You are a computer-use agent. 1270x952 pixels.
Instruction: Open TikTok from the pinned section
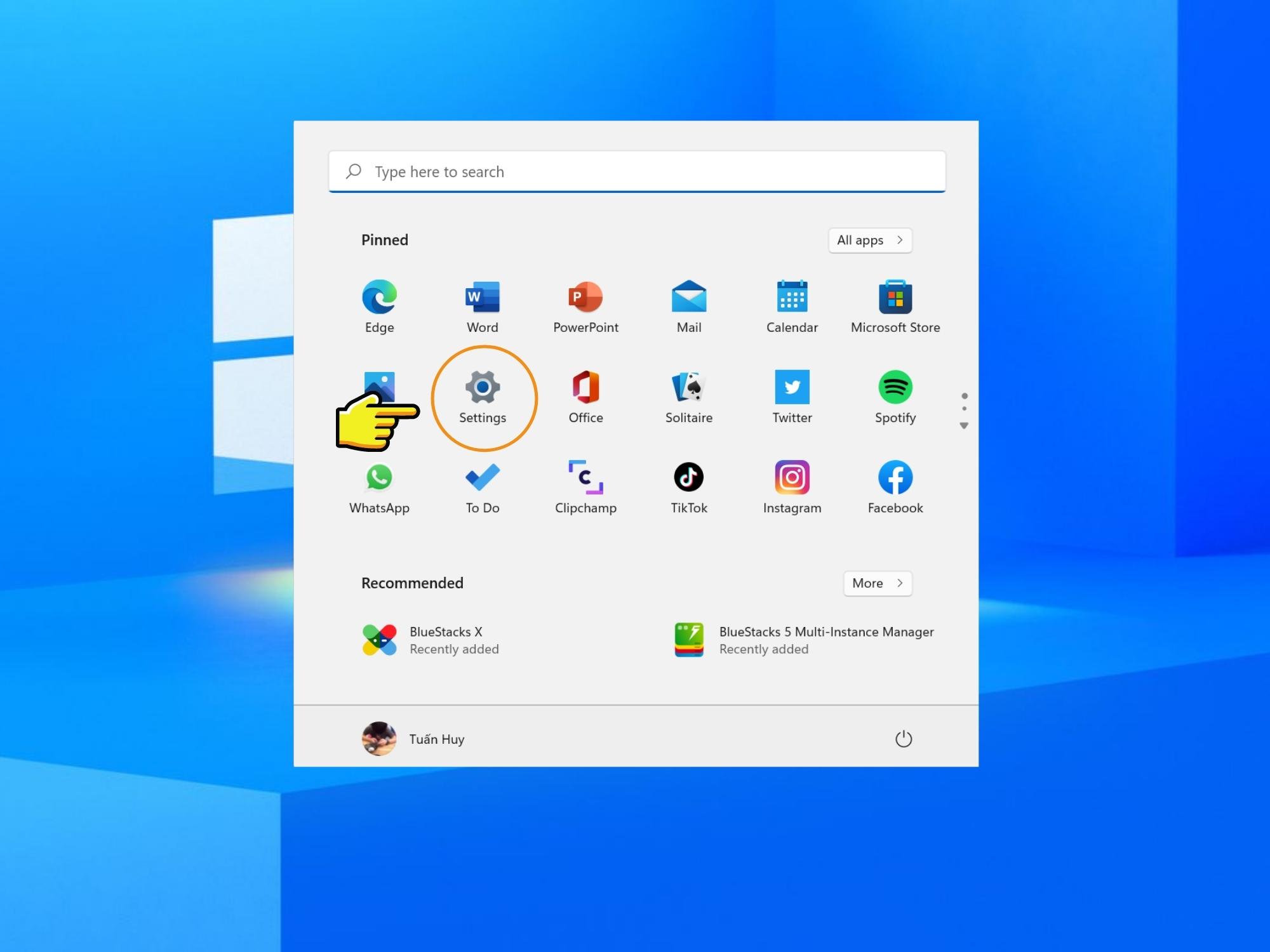[x=689, y=485]
